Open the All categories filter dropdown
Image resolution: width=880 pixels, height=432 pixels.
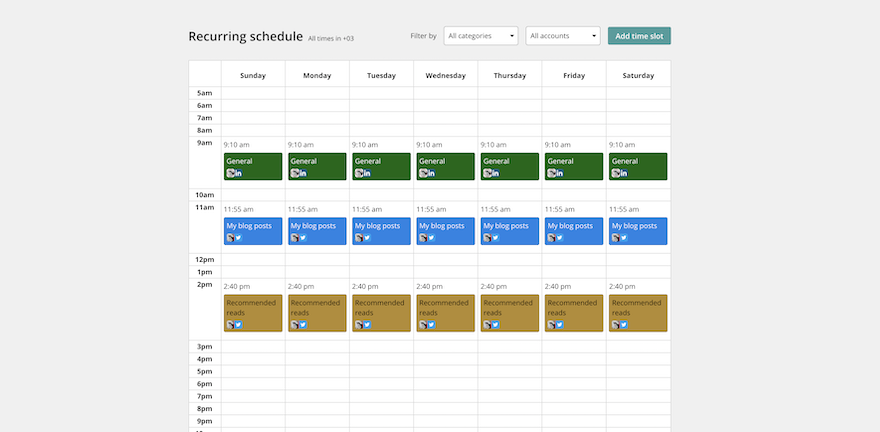coord(481,36)
